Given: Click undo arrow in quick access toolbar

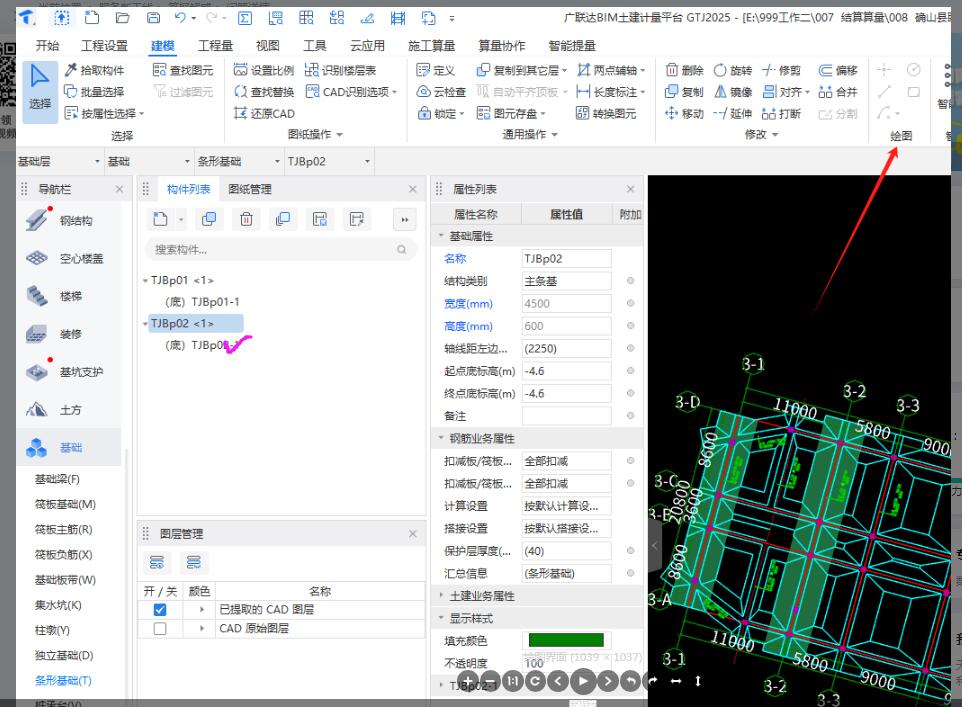Looking at the screenshot, I should click(x=180, y=17).
